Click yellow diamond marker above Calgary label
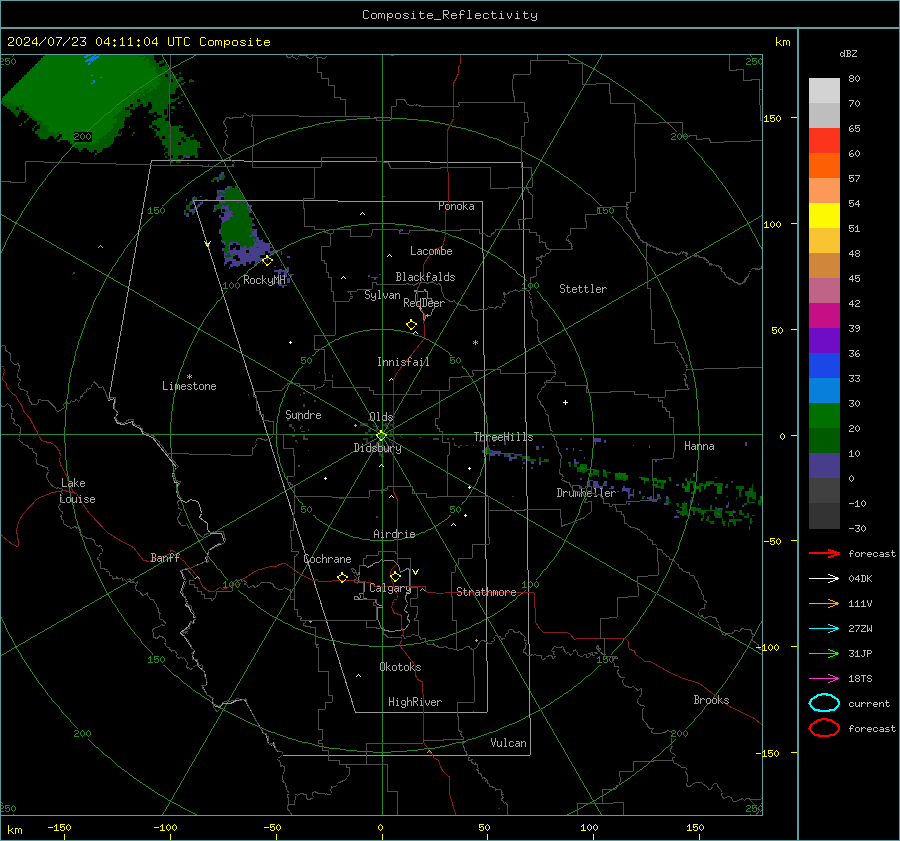Image resolution: width=900 pixels, height=841 pixels. (x=395, y=576)
